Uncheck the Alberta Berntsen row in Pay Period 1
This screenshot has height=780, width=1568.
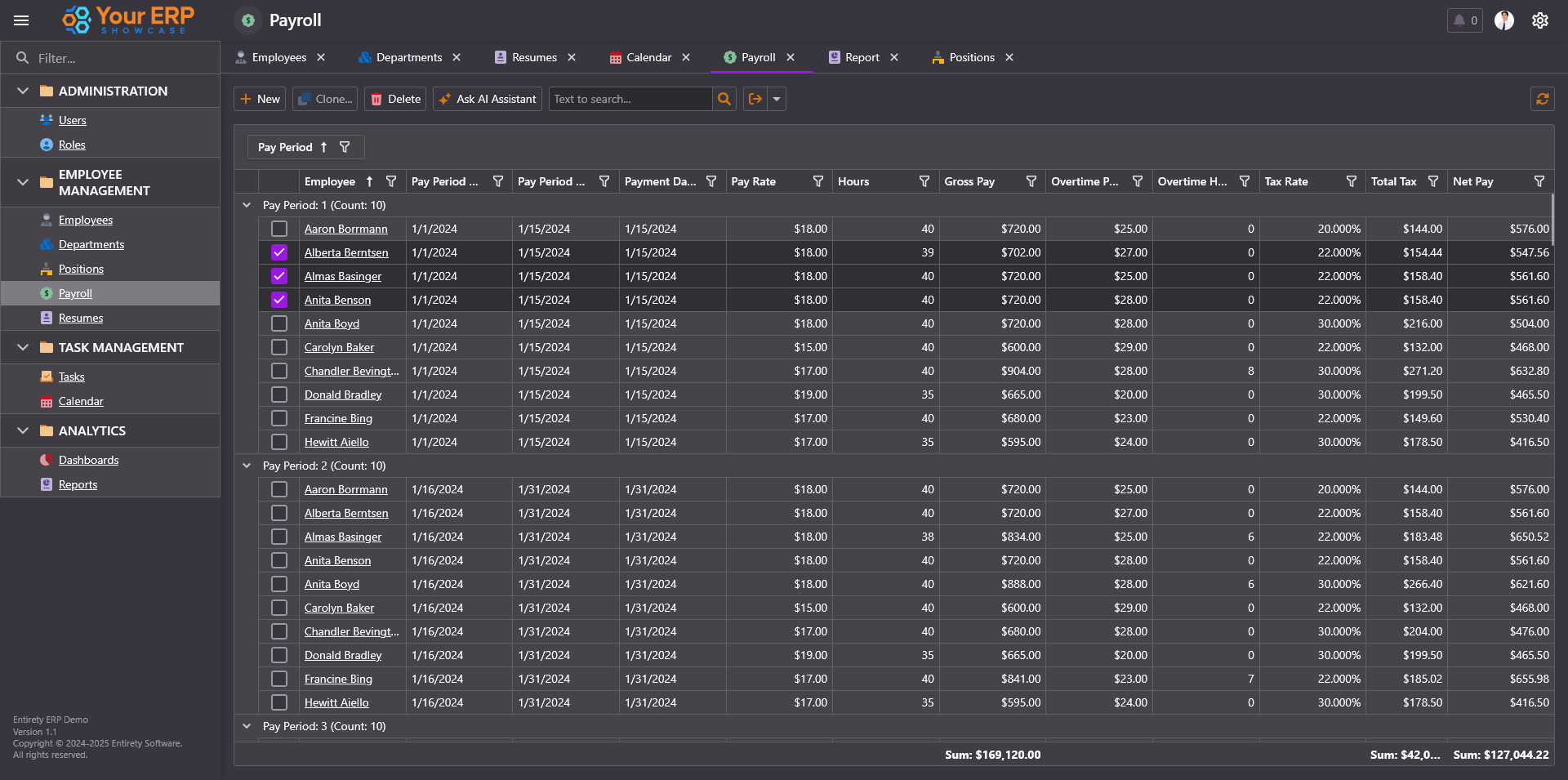click(x=279, y=252)
